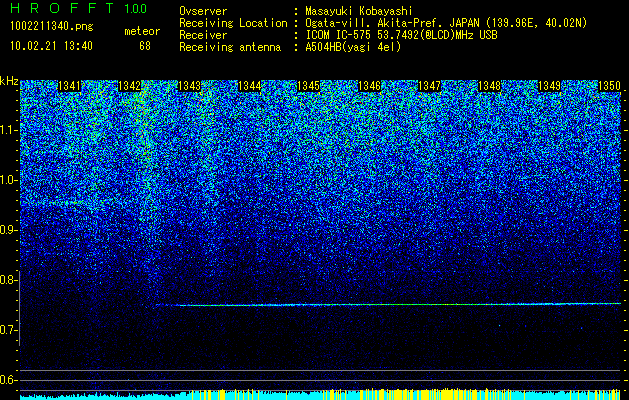
Task: Click the version number 1.0.0
Action: click(135, 8)
